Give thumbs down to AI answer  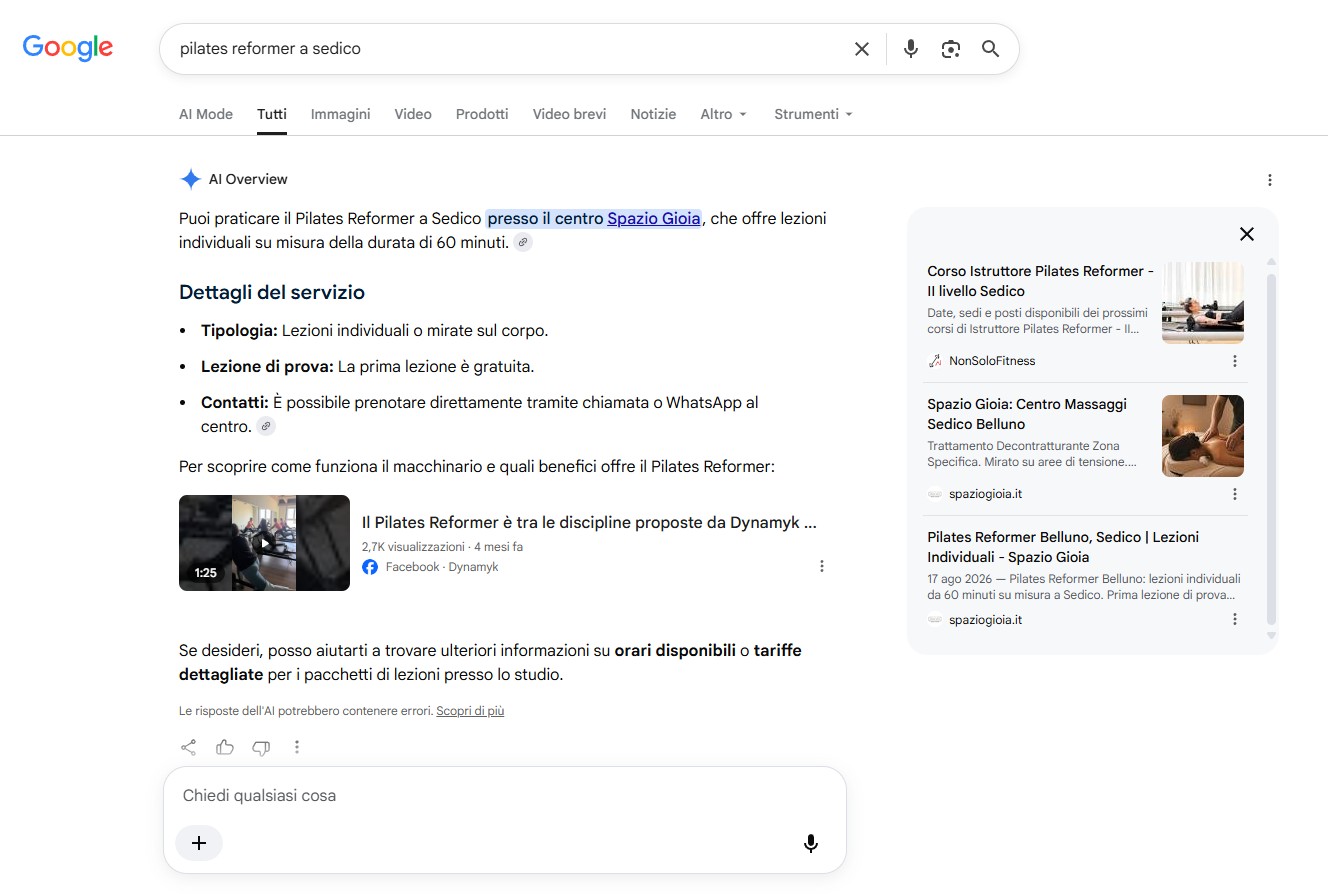pos(261,747)
